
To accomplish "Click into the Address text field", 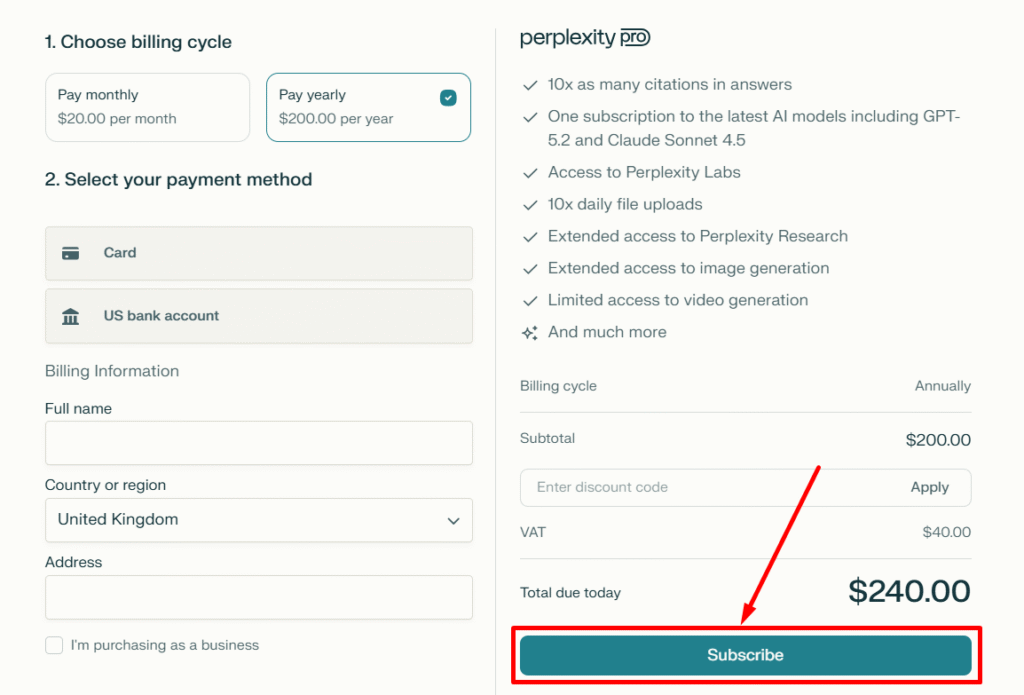I will pyautogui.click(x=258, y=597).
